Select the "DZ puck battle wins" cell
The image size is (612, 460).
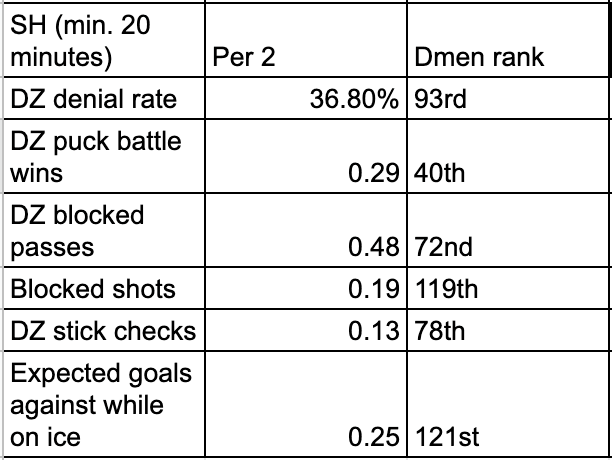pos(103,157)
